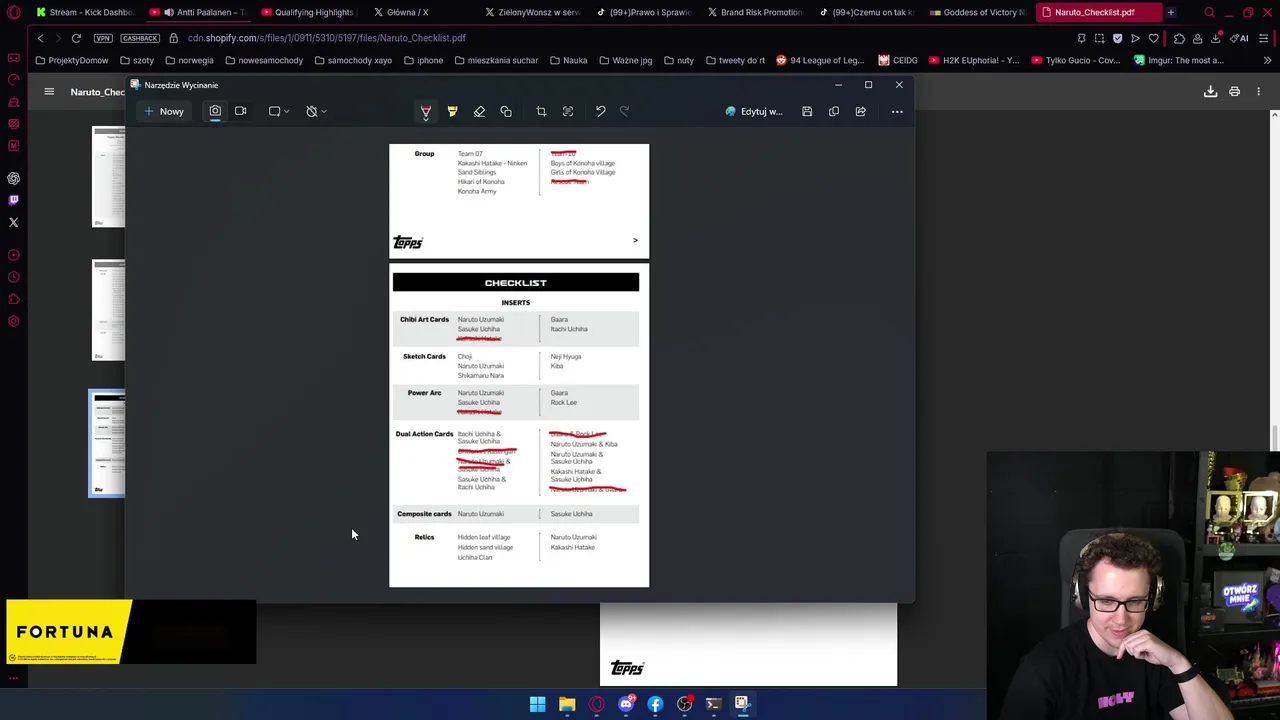Open the ProjektyDomow bookmark folder
1280x720 pixels.
pos(71,60)
